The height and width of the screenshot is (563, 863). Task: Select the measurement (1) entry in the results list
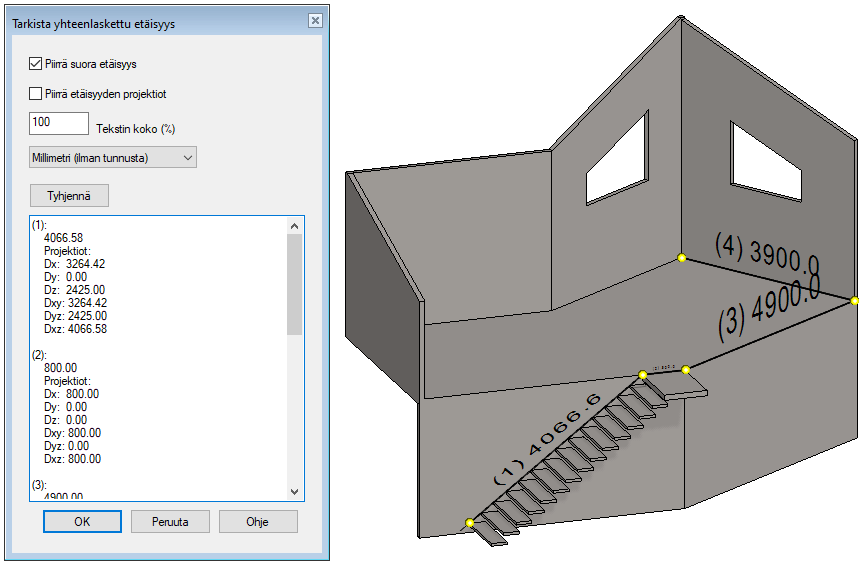click(39, 225)
